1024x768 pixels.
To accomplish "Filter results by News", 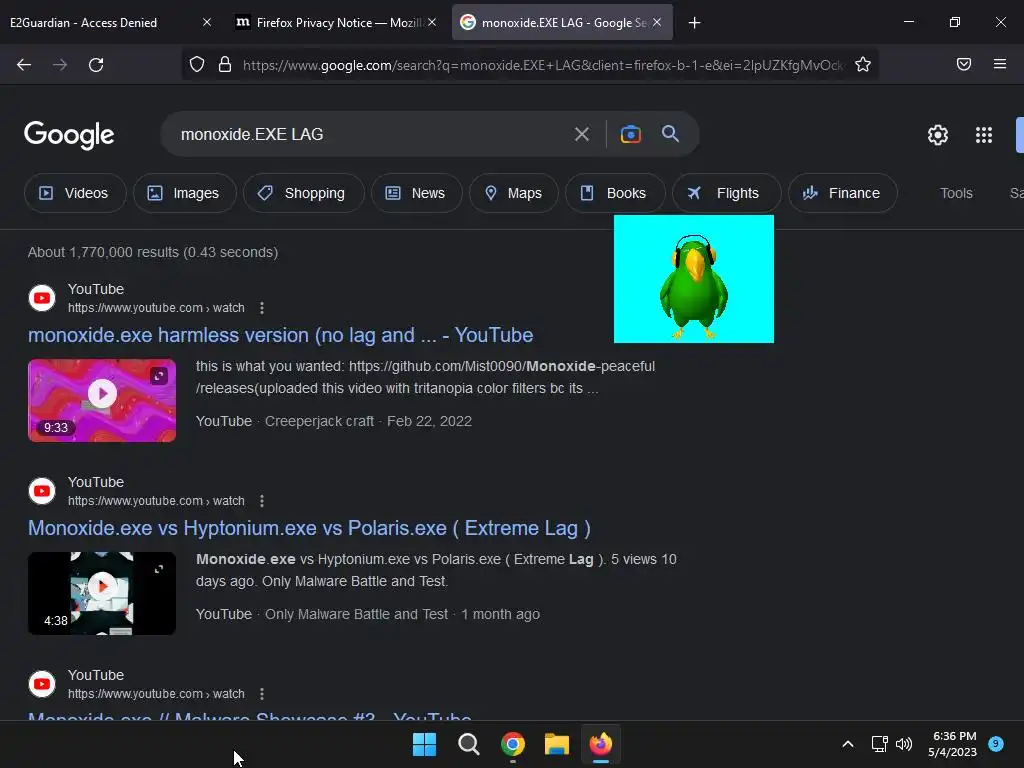I will (x=417, y=193).
